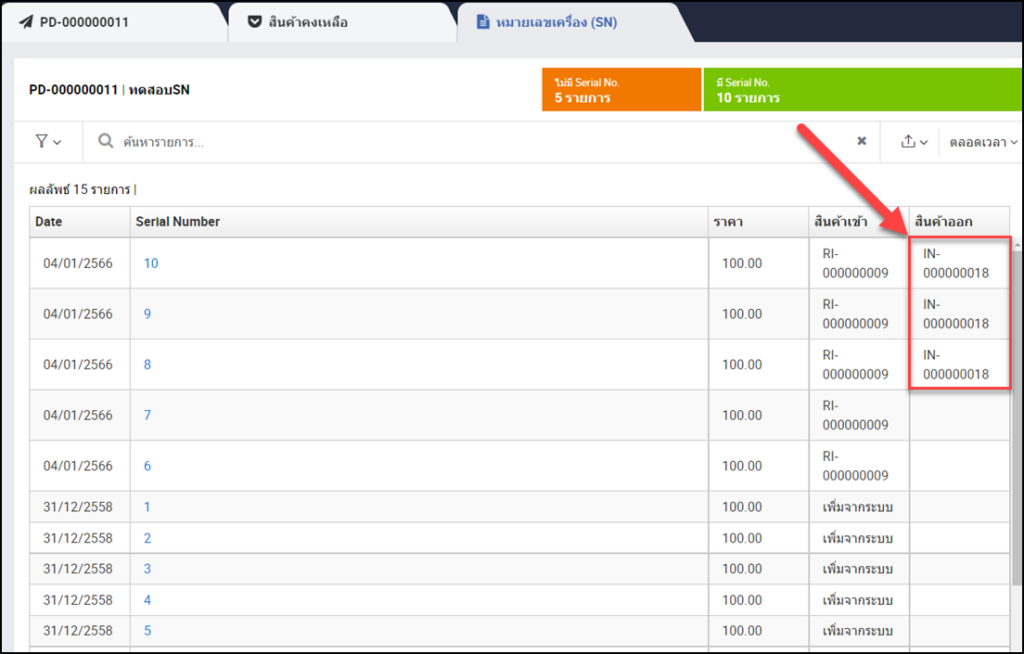Image resolution: width=1024 pixels, height=654 pixels.
Task: Clear search with the X icon
Action: [861, 142]
